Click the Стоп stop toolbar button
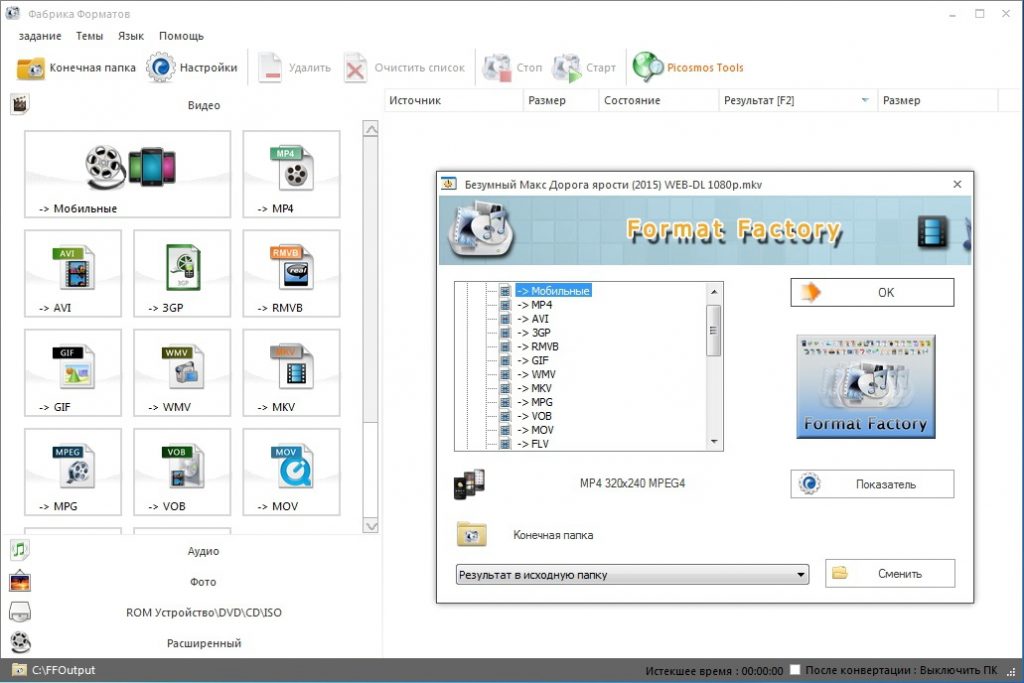The image size is (1024, 683). (x=512, y=67)
